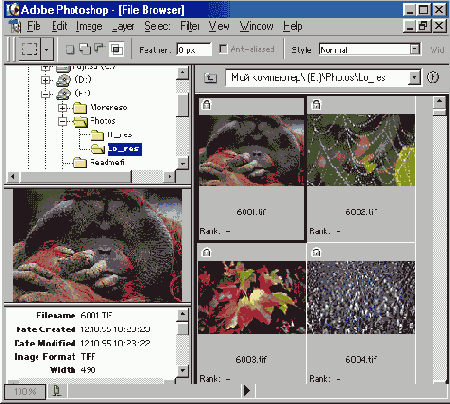This screenshot has height=404, width=450.
Task: Open the Select menu
Action: [157, 26]
